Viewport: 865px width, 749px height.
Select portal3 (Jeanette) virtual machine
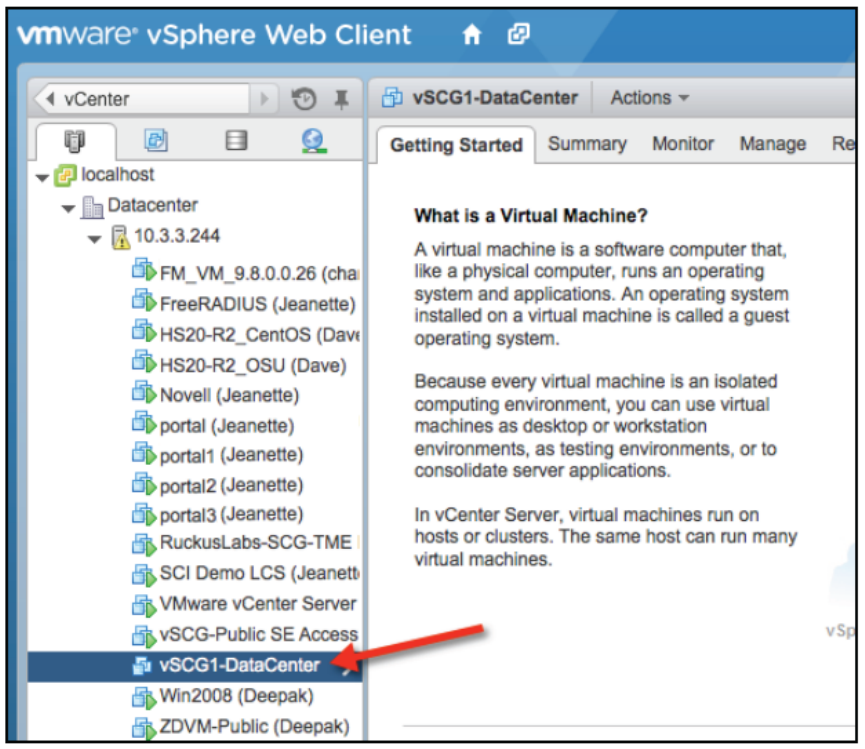(232, 515)
